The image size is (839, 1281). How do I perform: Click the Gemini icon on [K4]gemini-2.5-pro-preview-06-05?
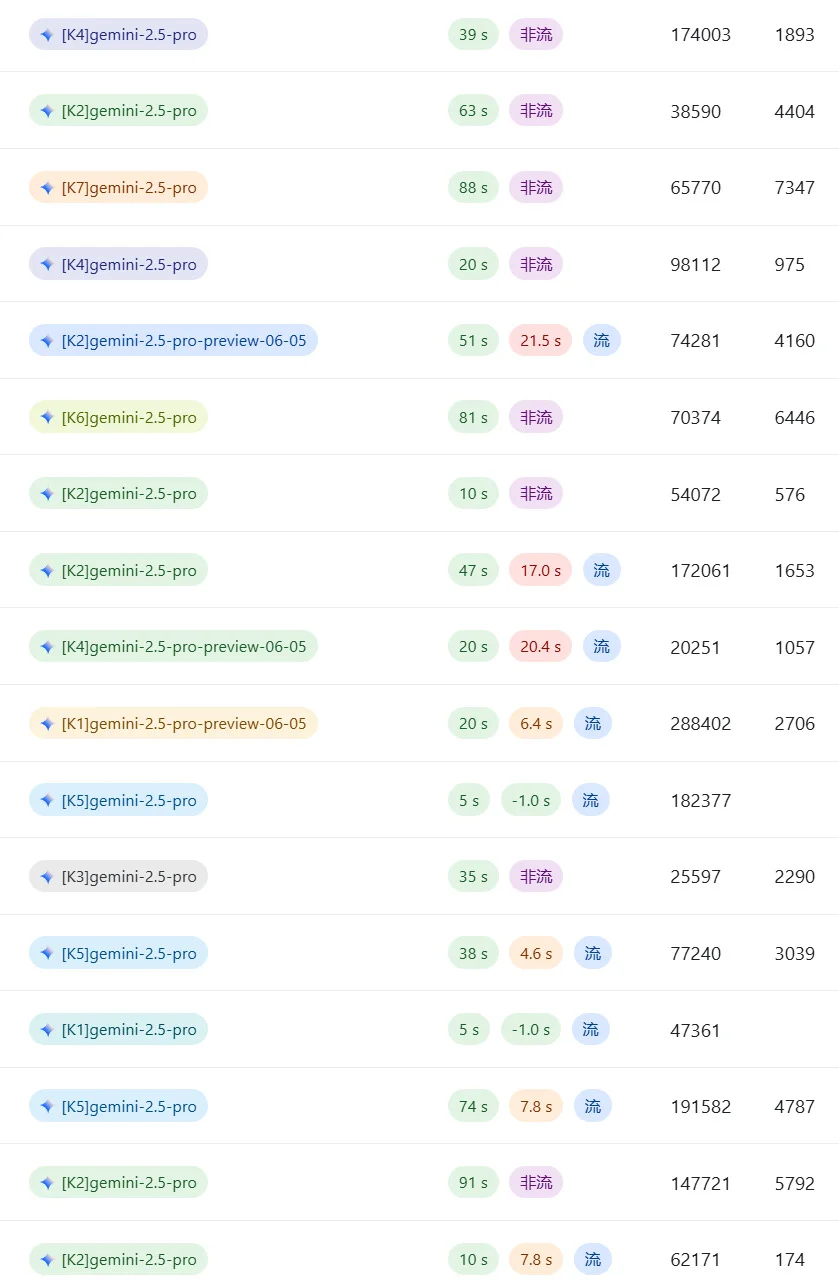coord(47,647)
